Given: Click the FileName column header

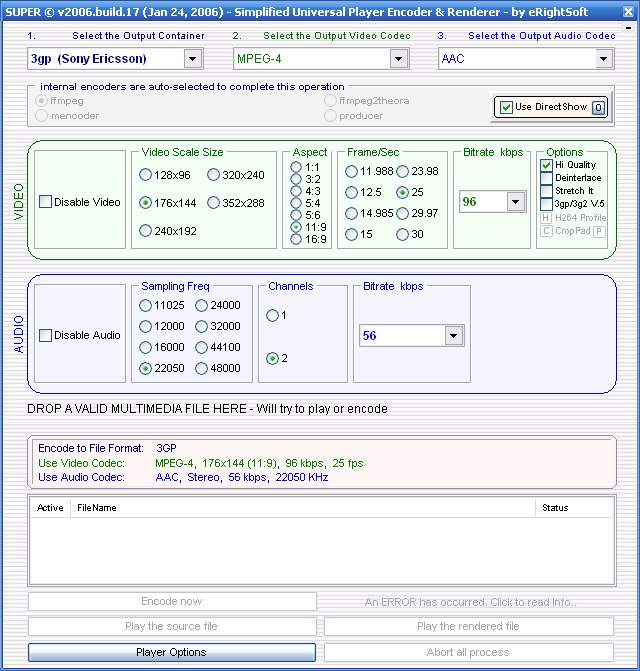Looking at the screenshot, I should (303, 508).
